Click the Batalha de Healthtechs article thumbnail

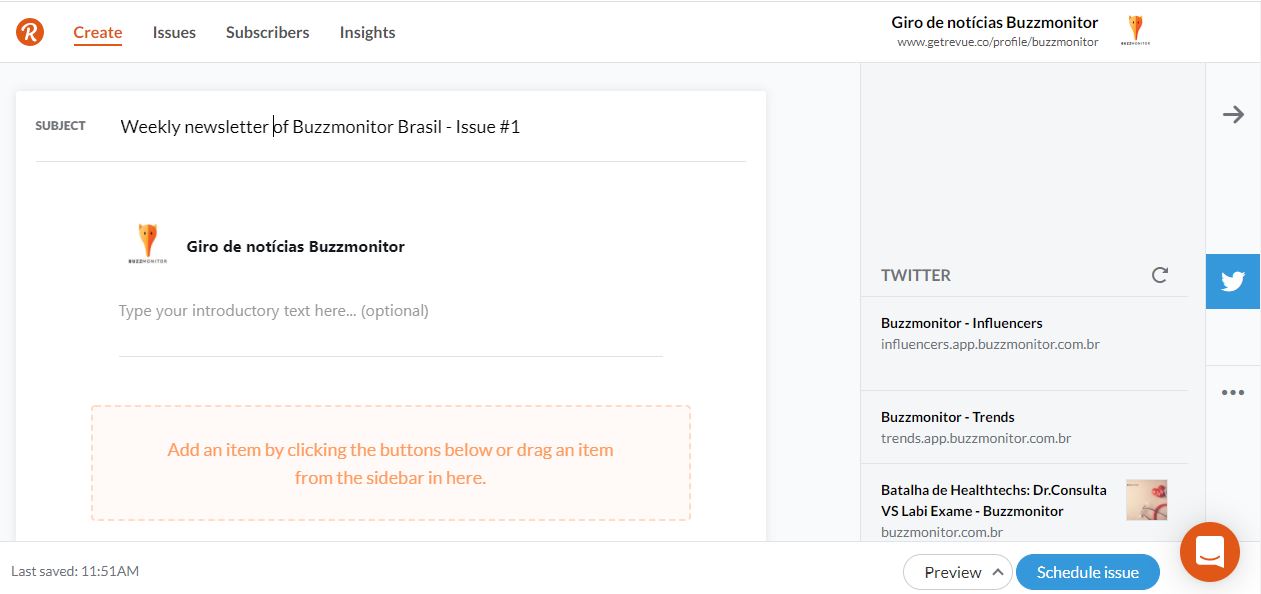click(1146, 500)
